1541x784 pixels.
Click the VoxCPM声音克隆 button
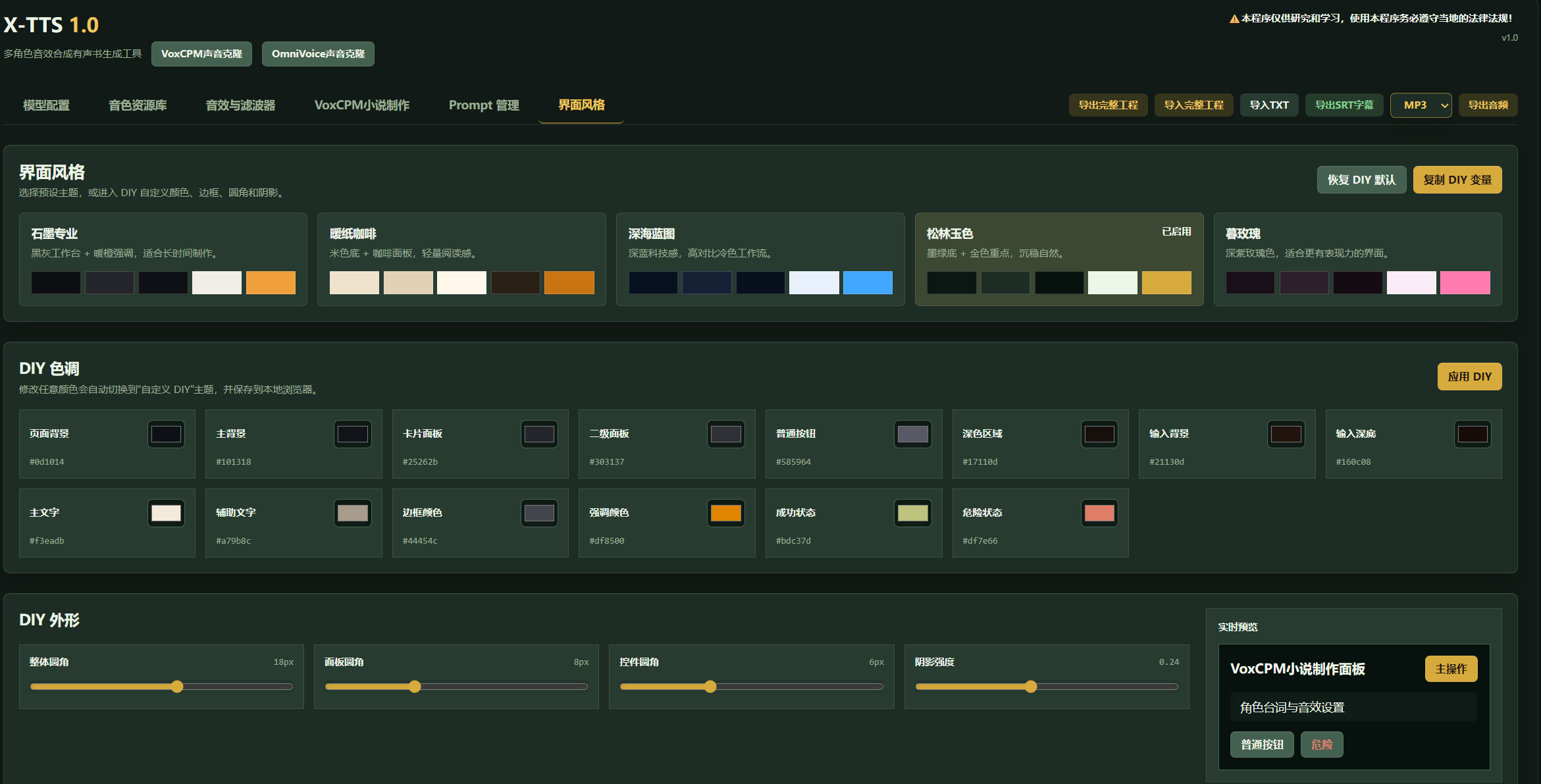pyautogui.click(x=201, y=54)
